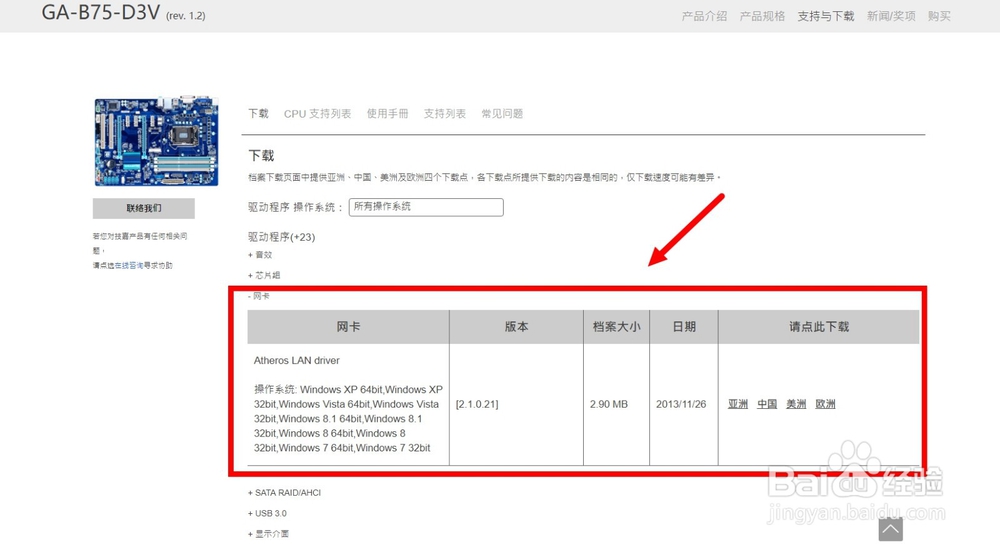Open the 产品介绍 top navigation item

(x=704, y=16)
